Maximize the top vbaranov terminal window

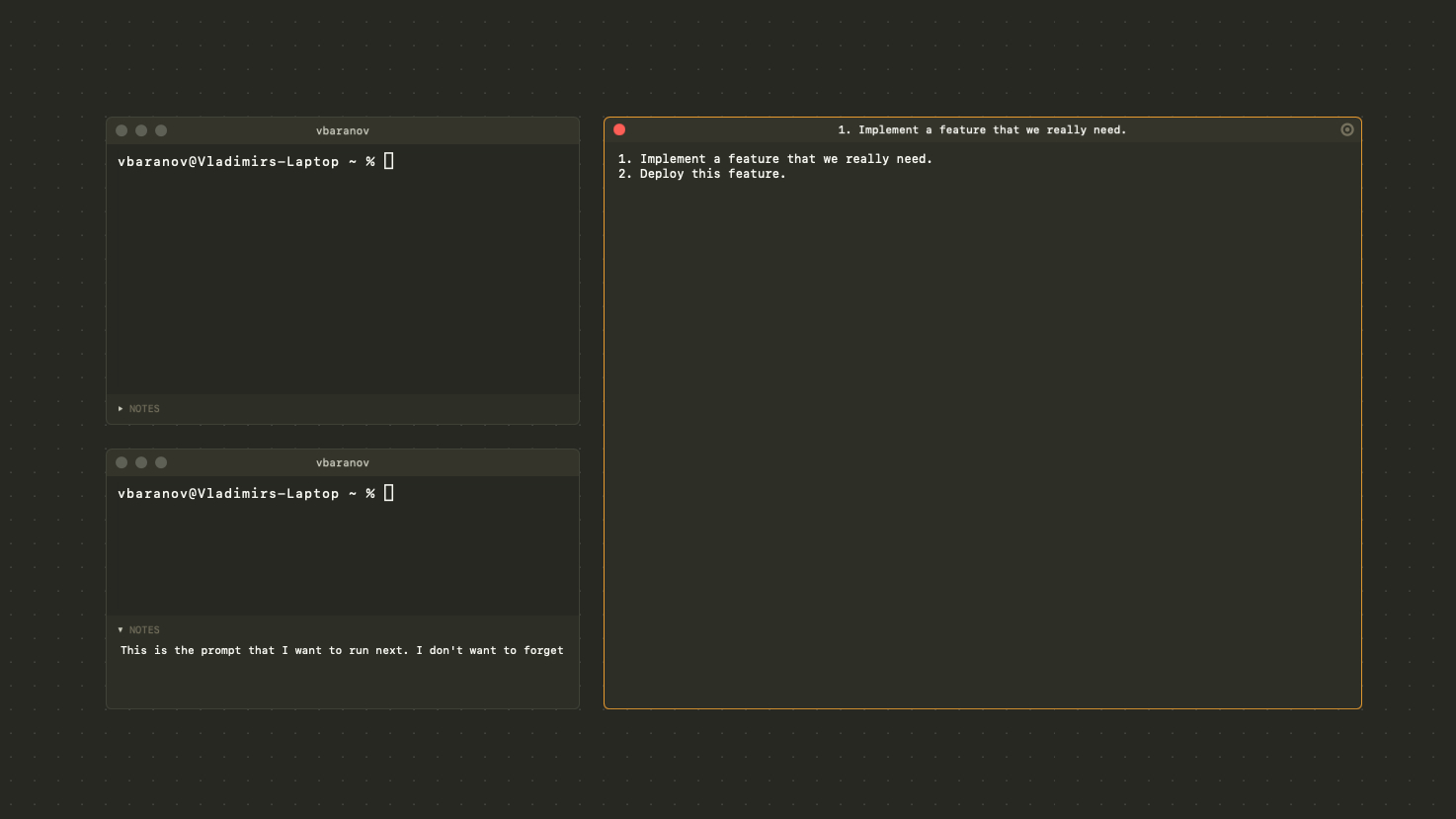161,130
